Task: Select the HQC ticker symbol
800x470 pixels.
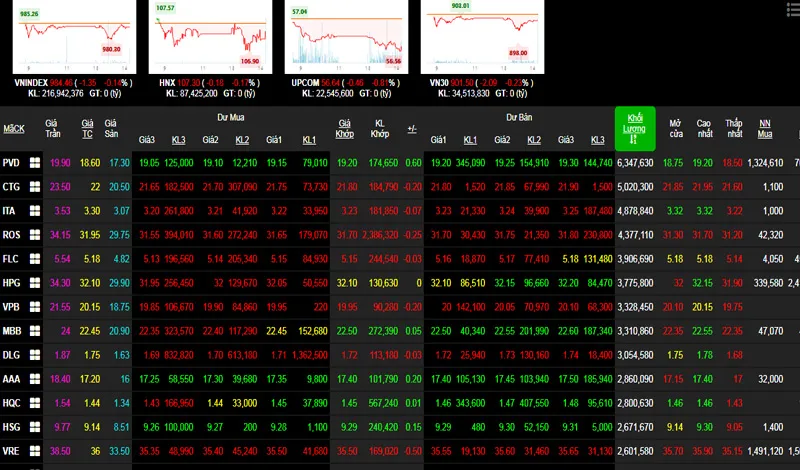Action: (x=11, y=403)
